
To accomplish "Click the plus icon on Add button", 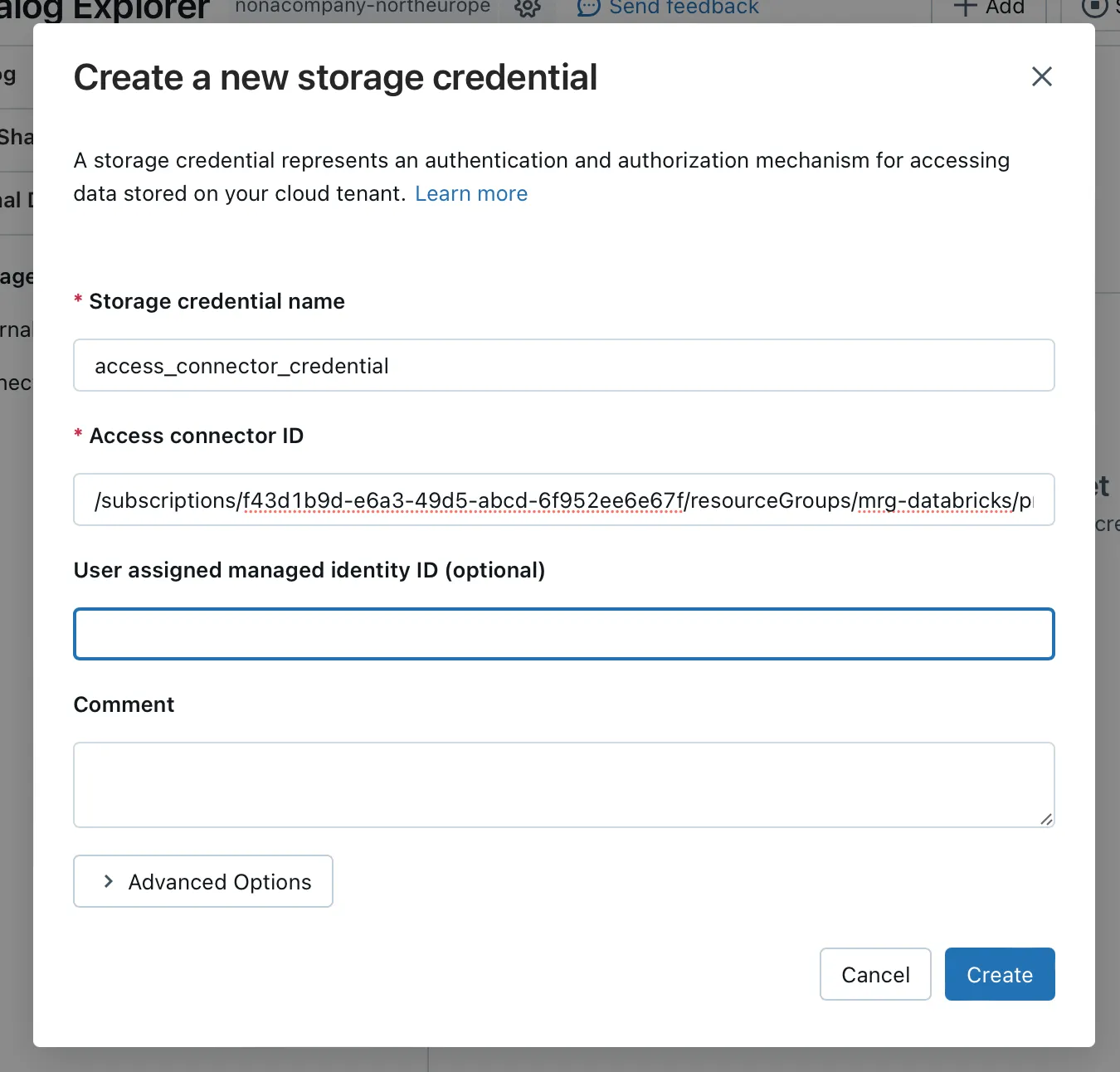I will coord(964,7).
